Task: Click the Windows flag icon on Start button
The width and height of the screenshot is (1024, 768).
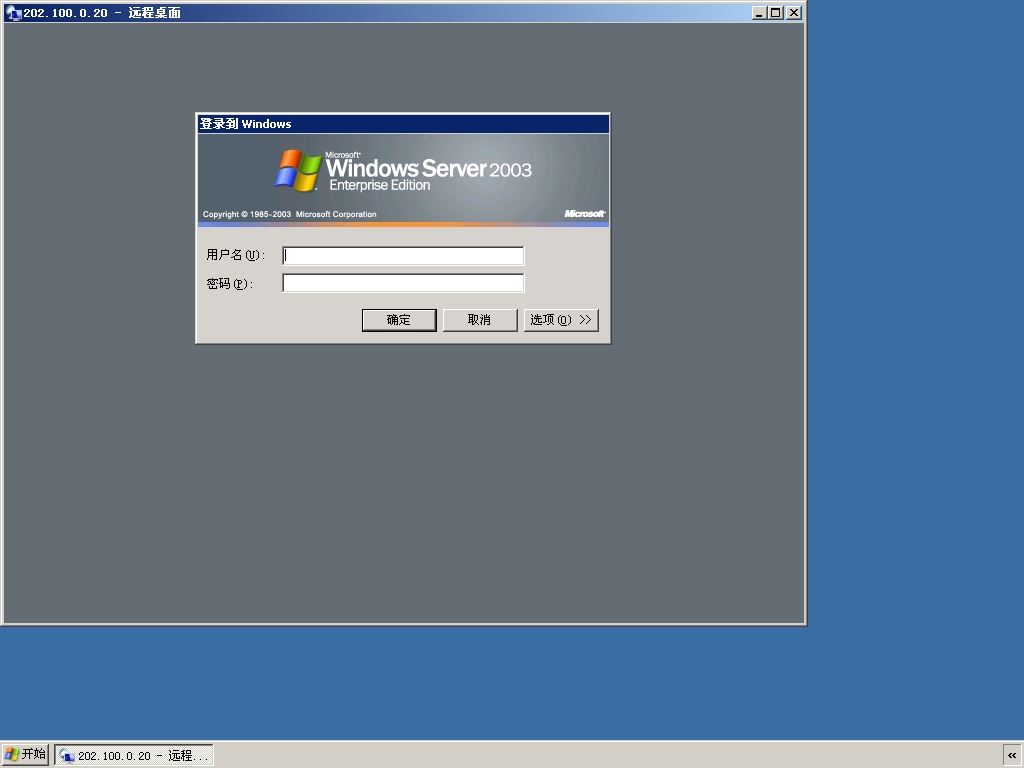Action: (12, 754)
